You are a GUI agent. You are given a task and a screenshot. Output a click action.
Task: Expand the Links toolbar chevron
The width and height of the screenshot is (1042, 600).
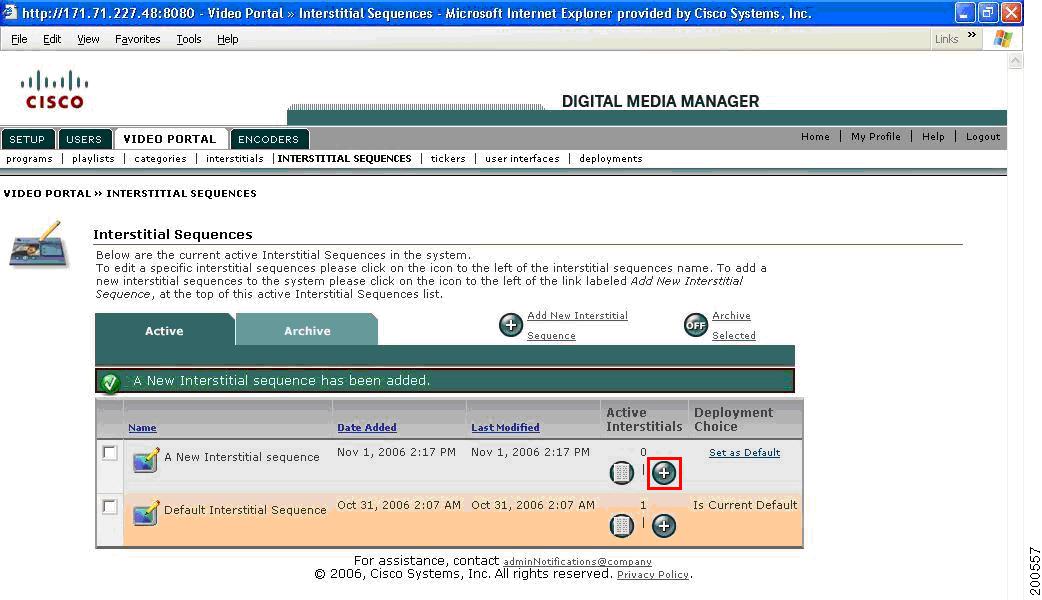[972, 35]
